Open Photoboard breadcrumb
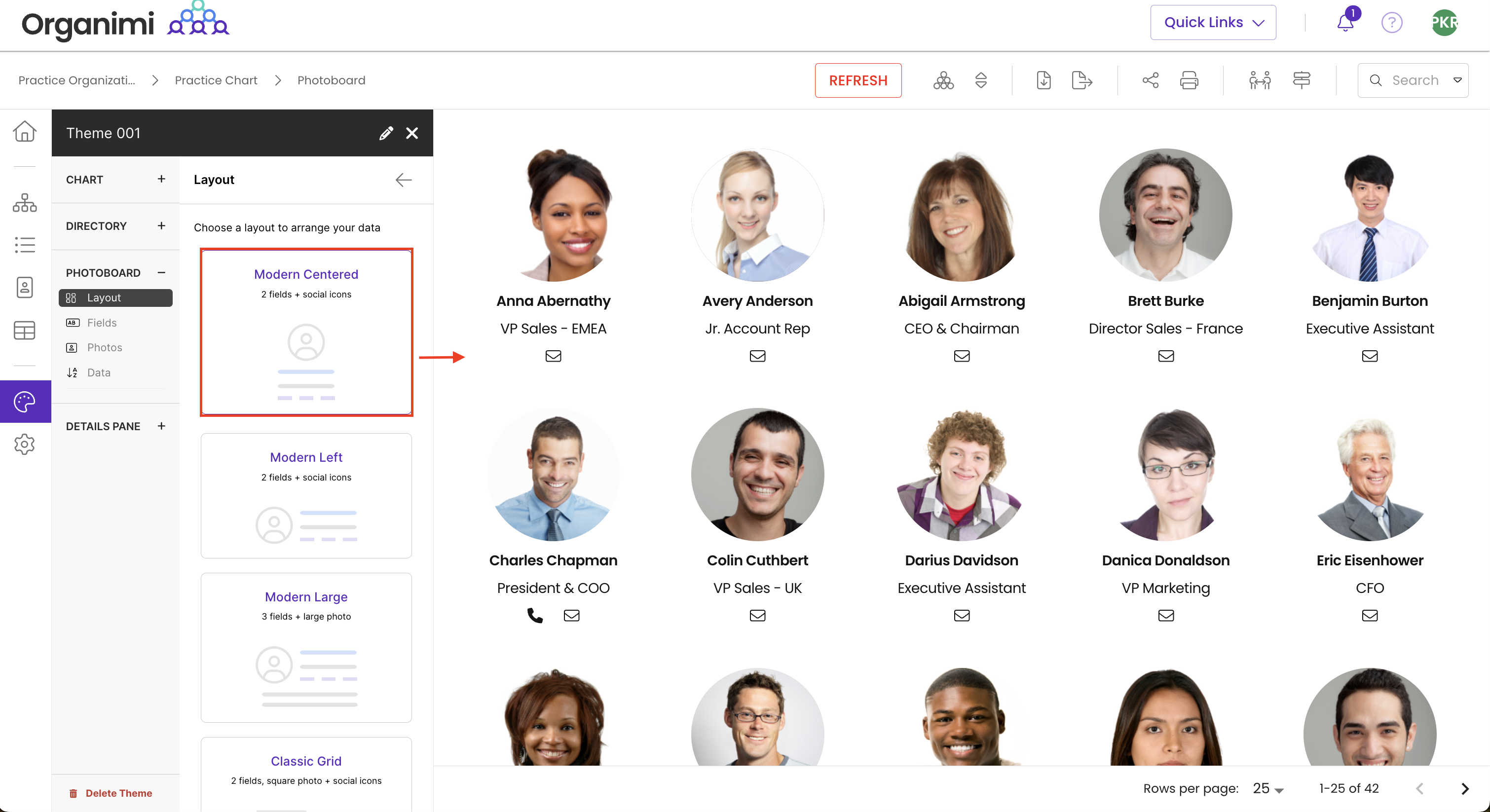The height and width of the screenshot is (812, 1490). click(331, 80)
